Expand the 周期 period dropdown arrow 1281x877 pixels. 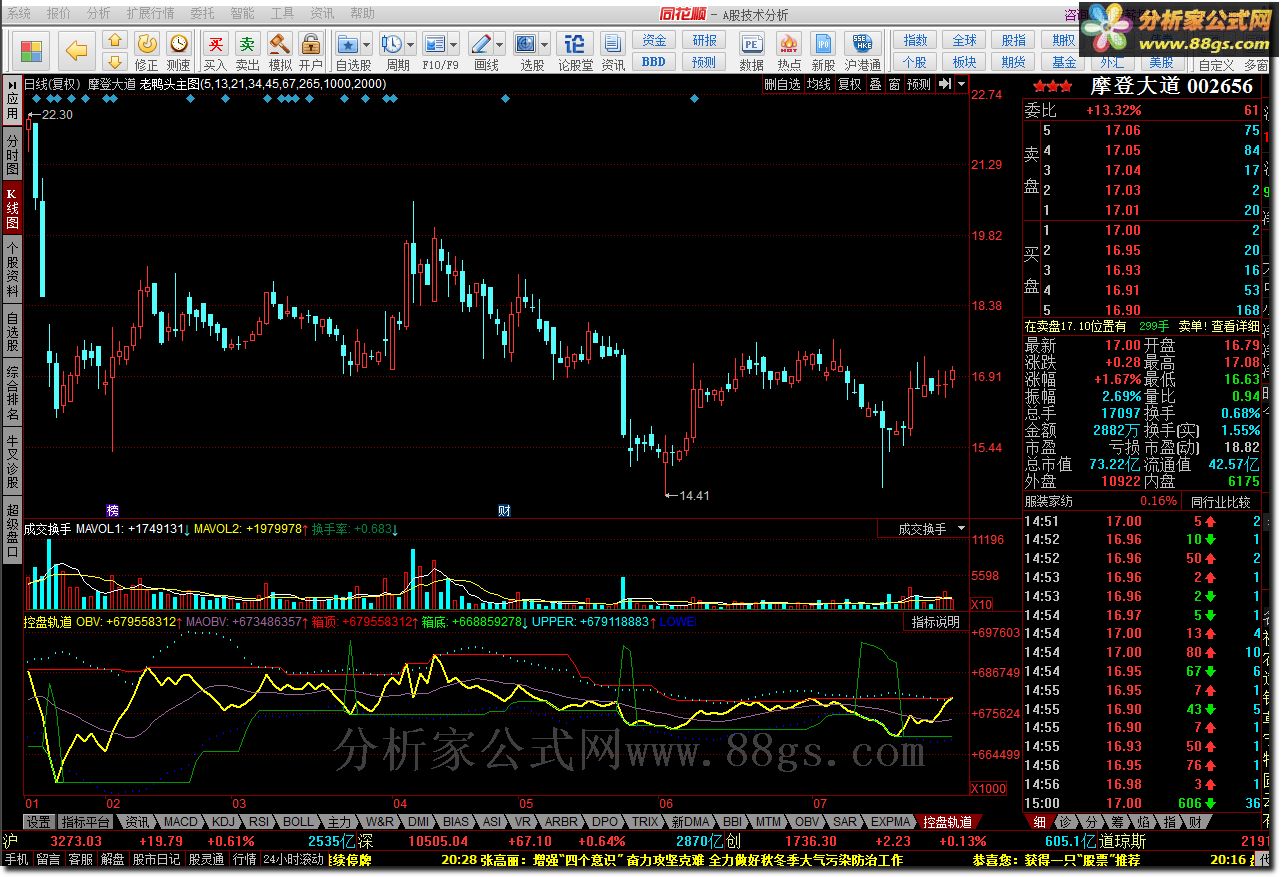(x=410, y=45)
